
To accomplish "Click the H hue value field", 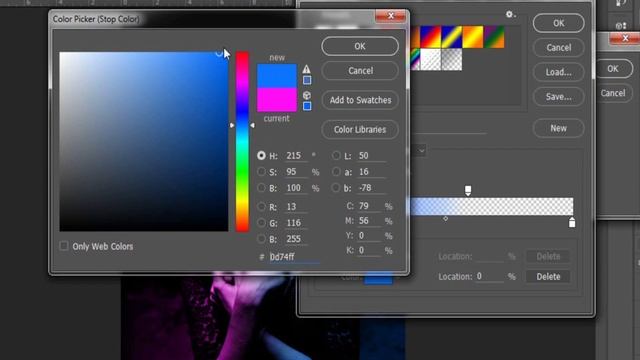I will pos(296,156).
